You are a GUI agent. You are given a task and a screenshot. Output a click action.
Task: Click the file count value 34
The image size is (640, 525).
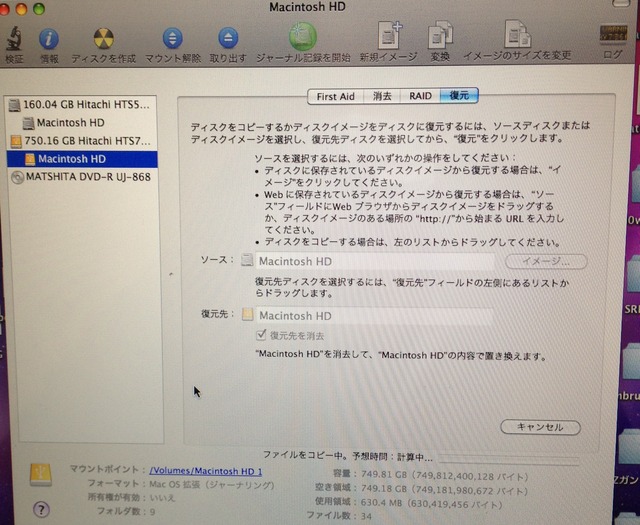366,516
